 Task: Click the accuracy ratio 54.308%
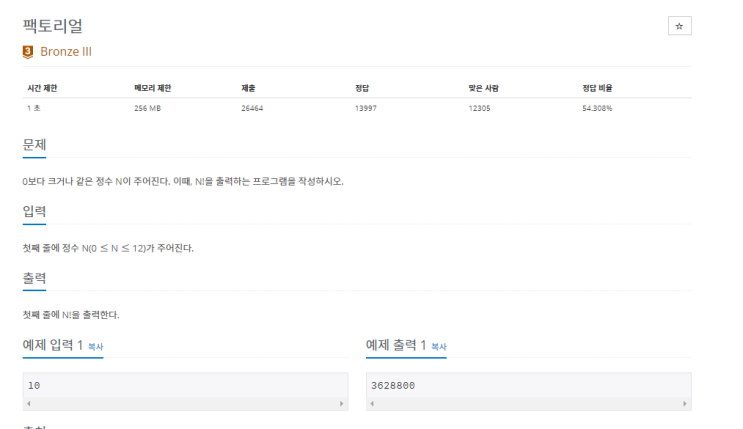click(x=597, y=108)
